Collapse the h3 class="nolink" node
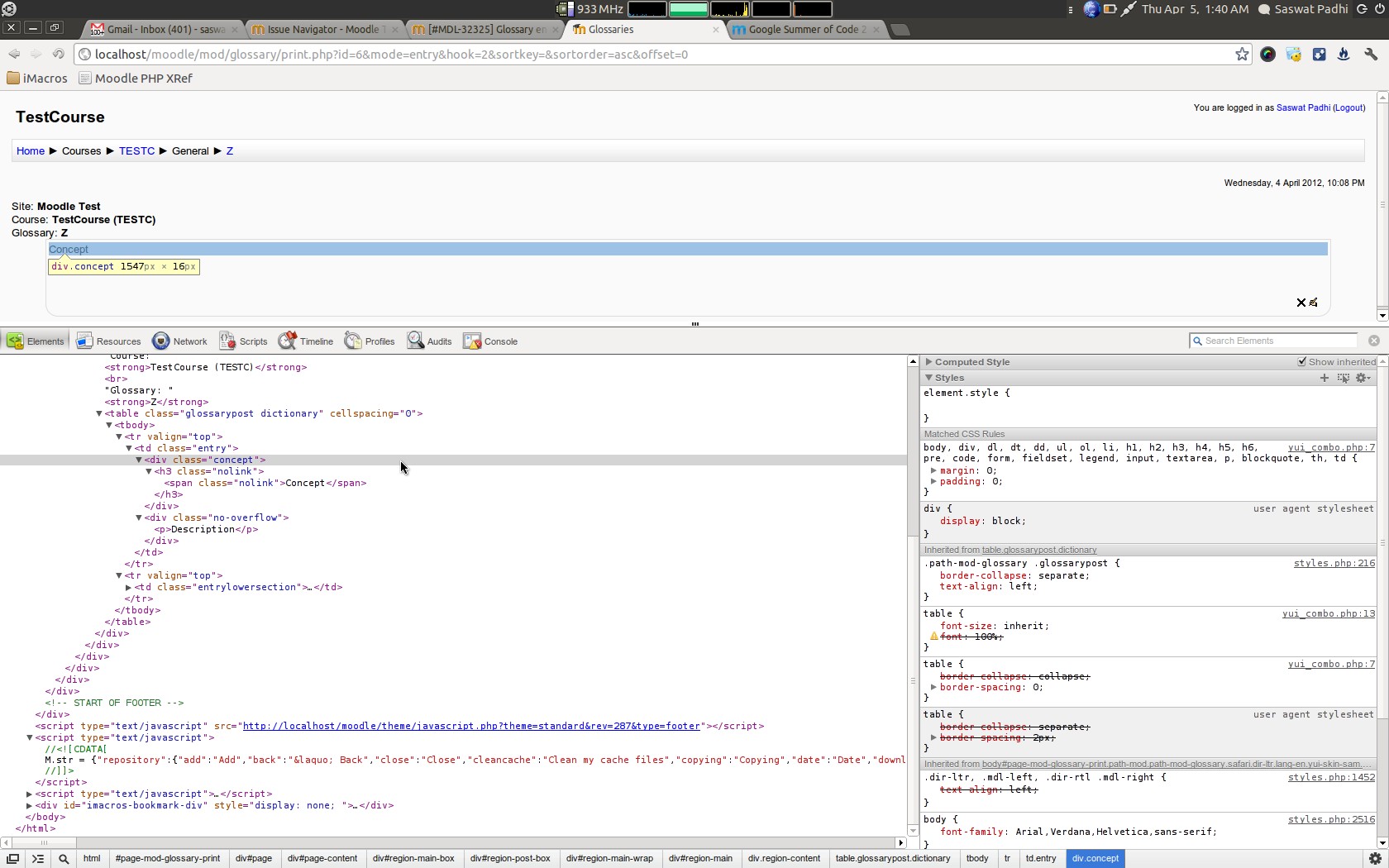This screenshot has height=868, width=1389. point(149,471)
